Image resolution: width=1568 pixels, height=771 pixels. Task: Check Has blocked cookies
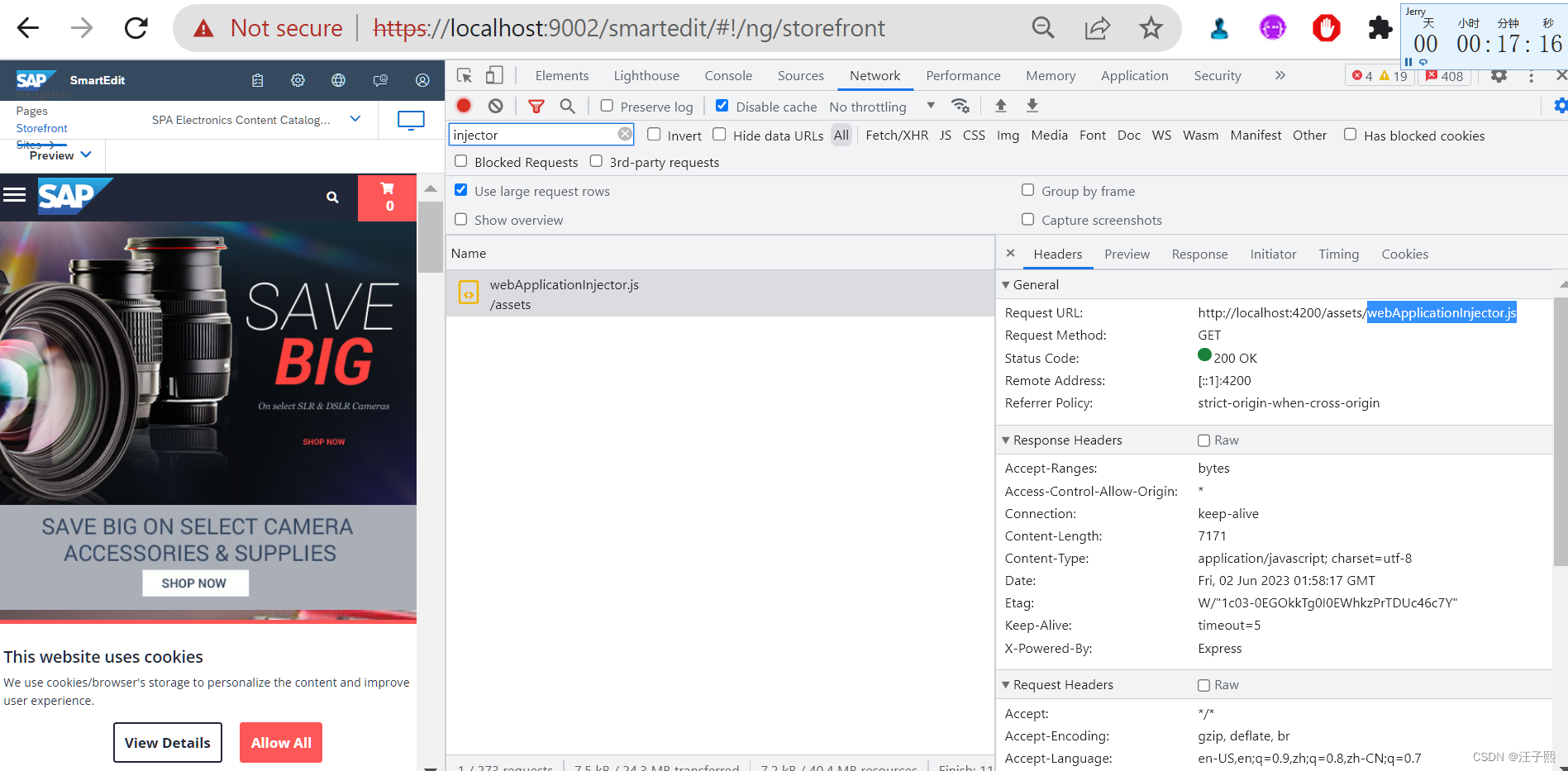click(1350, 134)
